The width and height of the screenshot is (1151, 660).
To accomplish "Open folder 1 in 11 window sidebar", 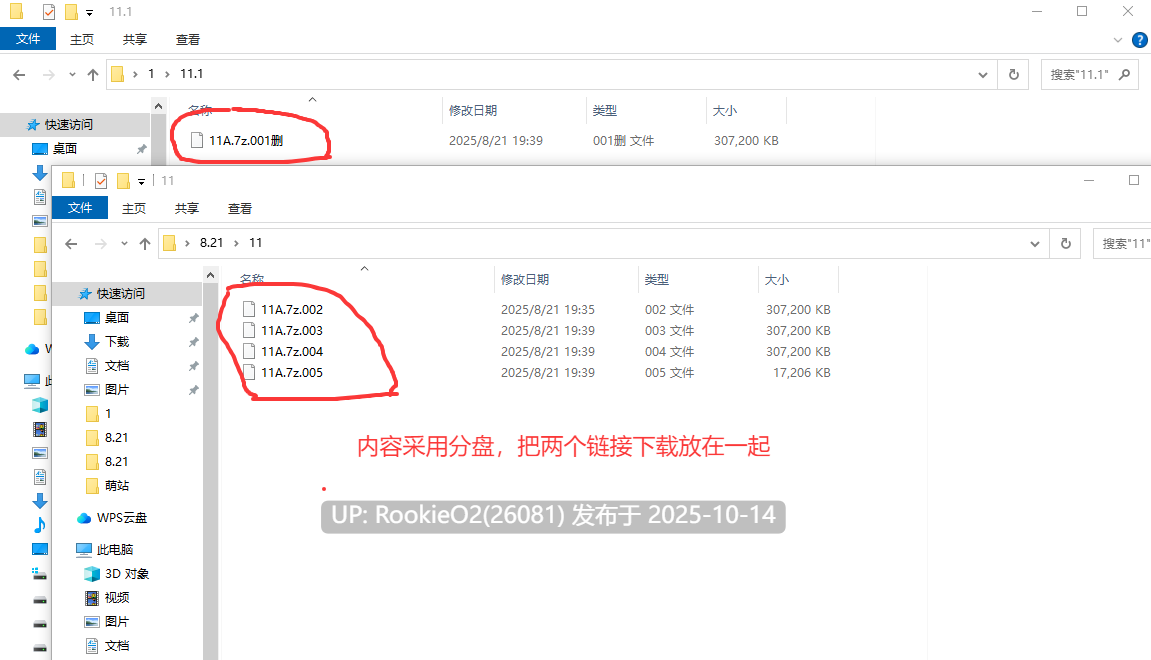I will tap(108, 414).
